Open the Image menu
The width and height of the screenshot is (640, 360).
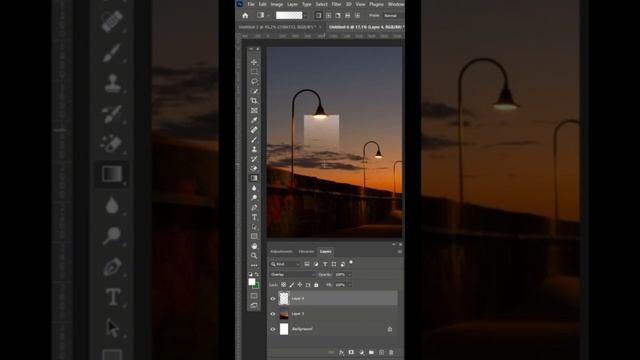[277, 4]
